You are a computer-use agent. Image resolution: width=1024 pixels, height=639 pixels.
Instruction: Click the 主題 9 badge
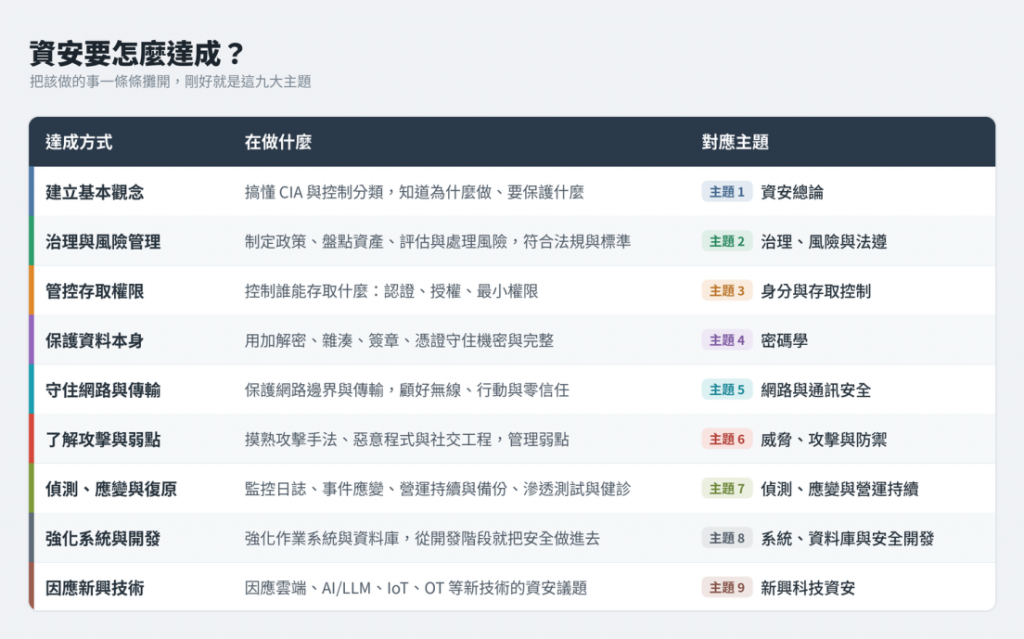tap(727, 588)
